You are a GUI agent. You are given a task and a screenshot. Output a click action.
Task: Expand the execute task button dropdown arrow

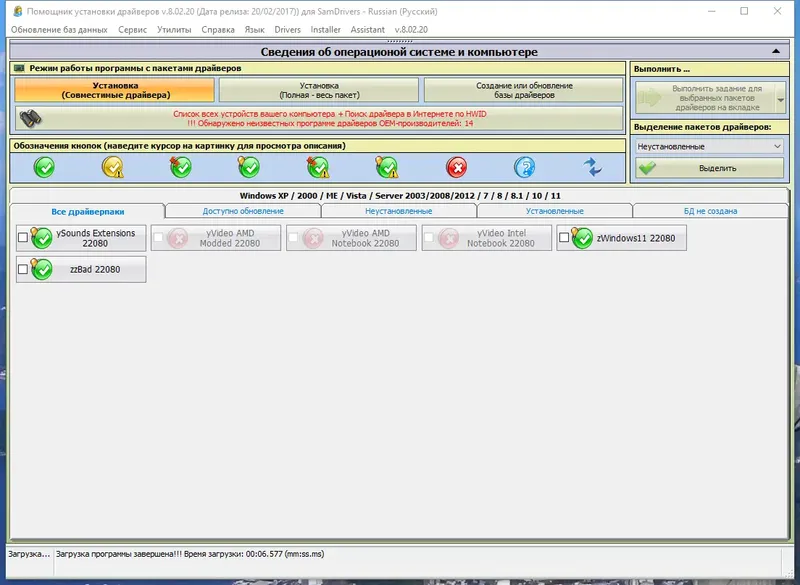pos(780,98)
